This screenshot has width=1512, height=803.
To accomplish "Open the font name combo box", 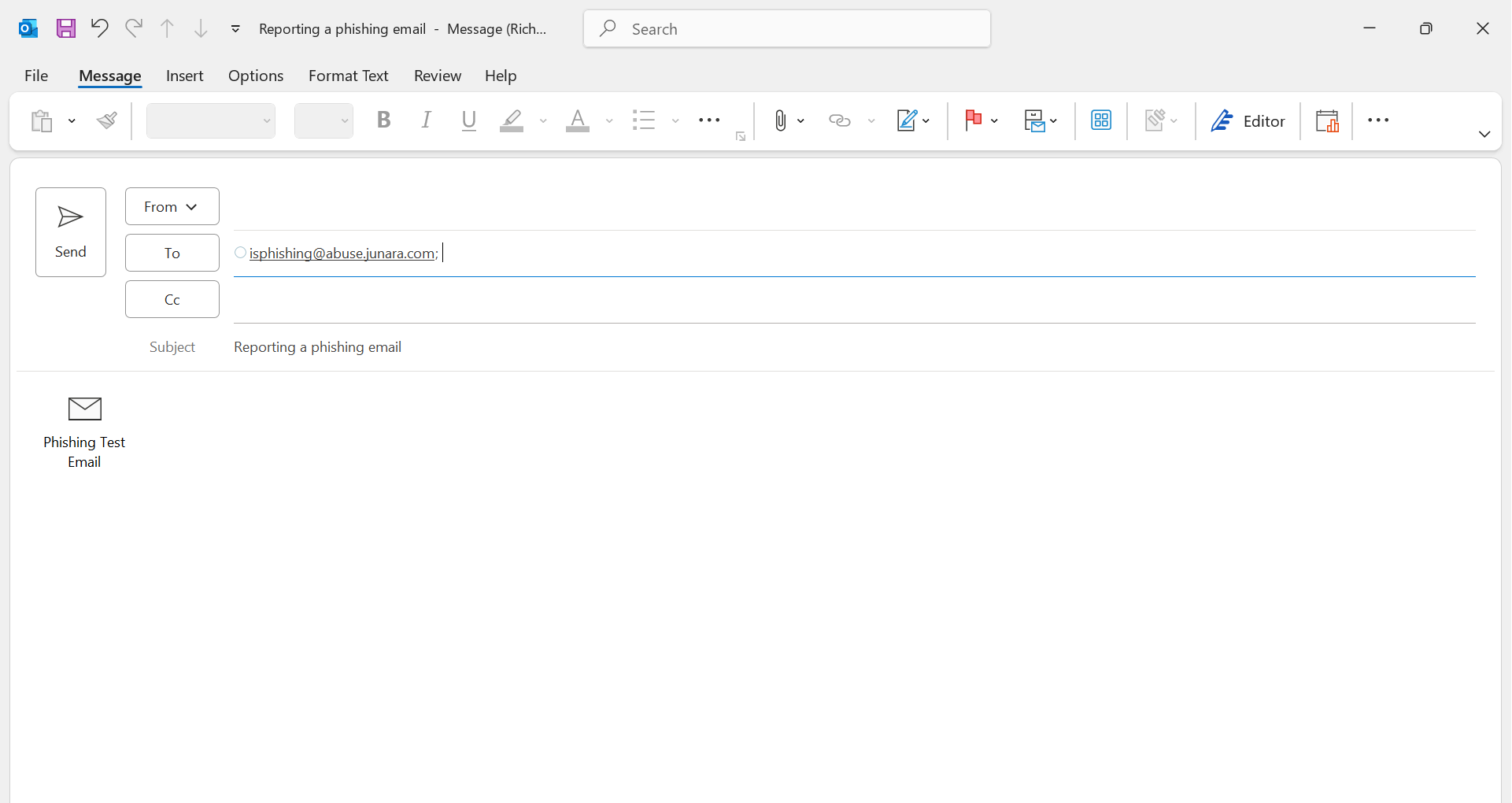I will [211, 120].
